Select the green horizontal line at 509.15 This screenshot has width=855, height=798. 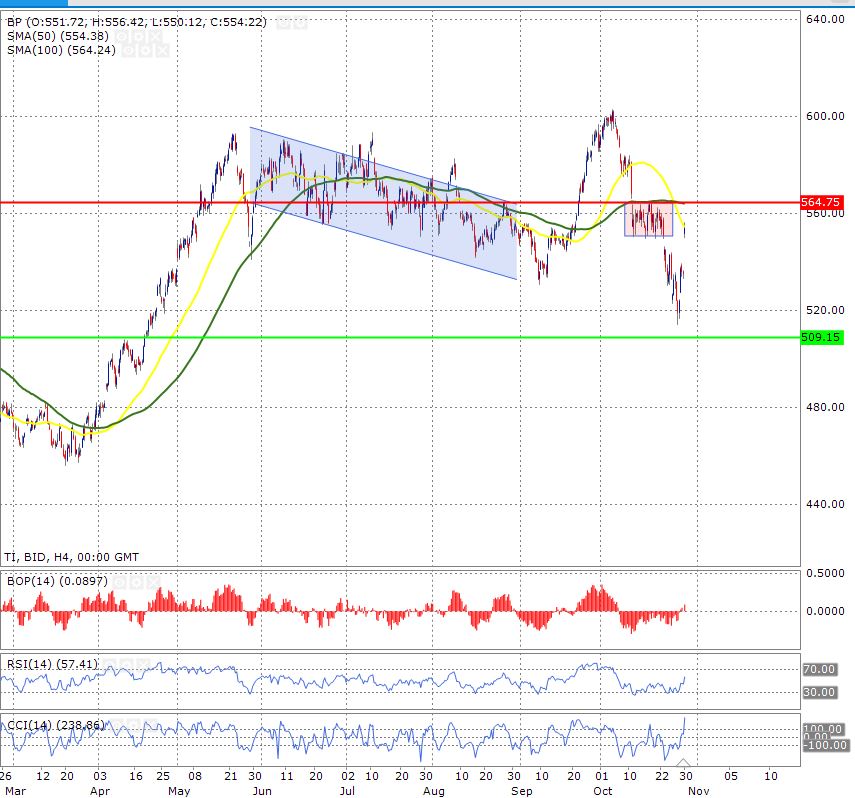coord(400,337)
